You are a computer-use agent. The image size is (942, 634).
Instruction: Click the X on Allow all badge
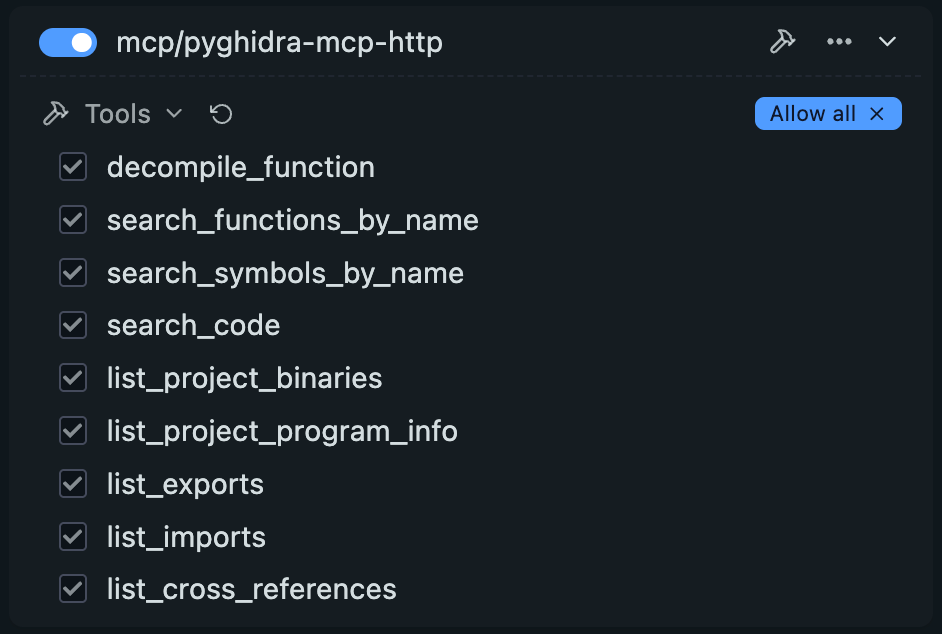(877, 114)
